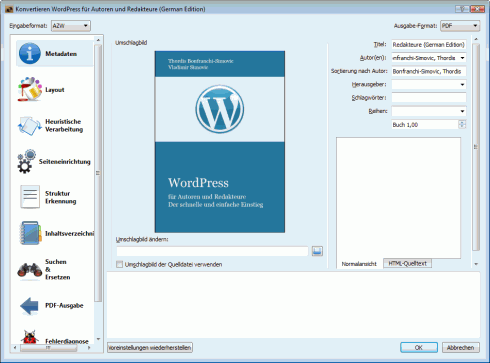Expand the Autor(en) combo box
Screen dimensions: 490x363
(x=462, y=58)
